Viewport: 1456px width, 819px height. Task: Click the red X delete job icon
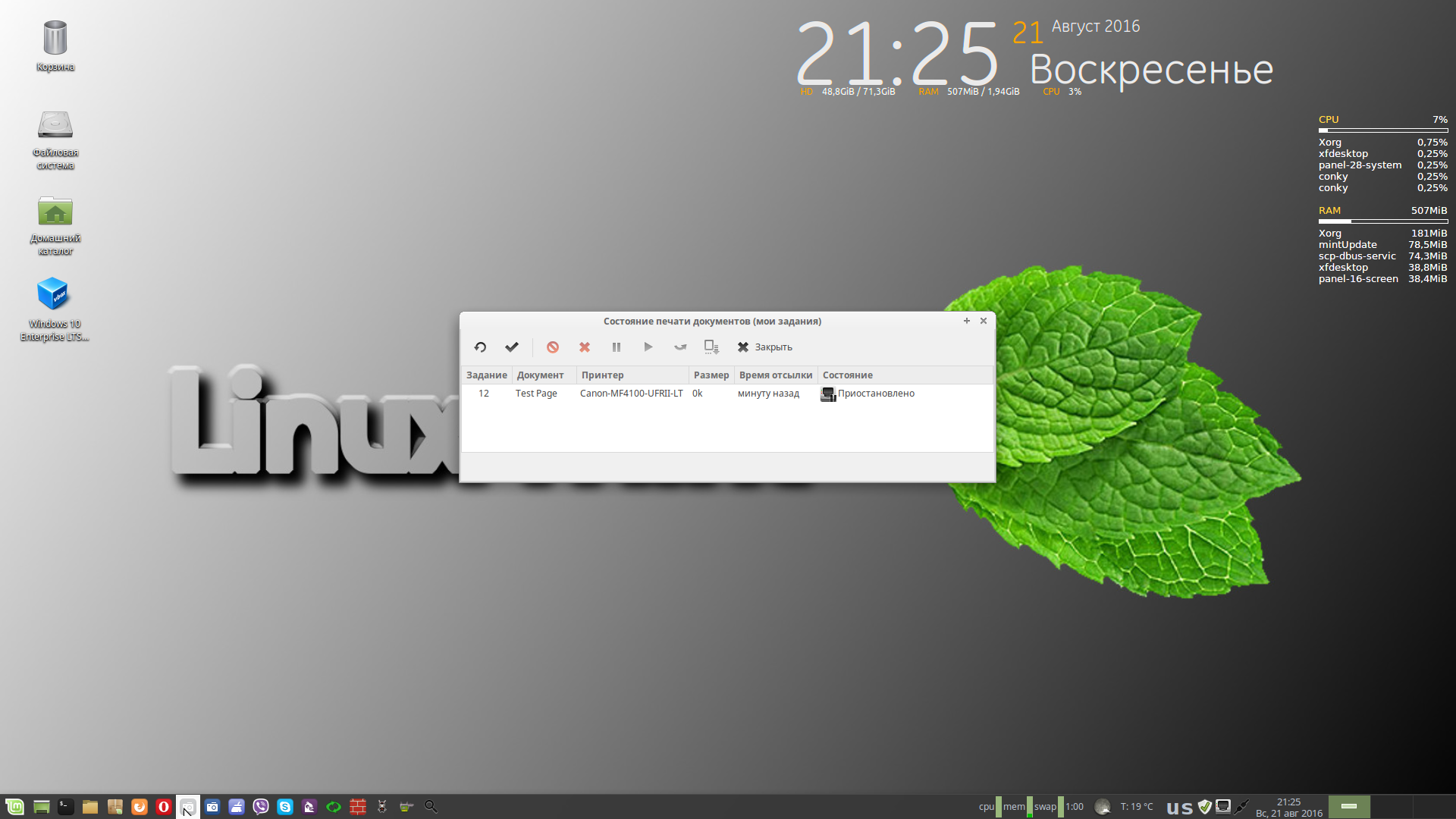pyautogui.click(x=585, y=347)
